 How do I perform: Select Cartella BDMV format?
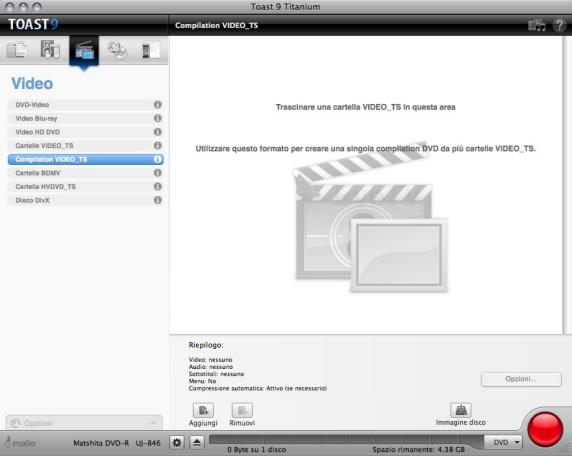(85, 173)
